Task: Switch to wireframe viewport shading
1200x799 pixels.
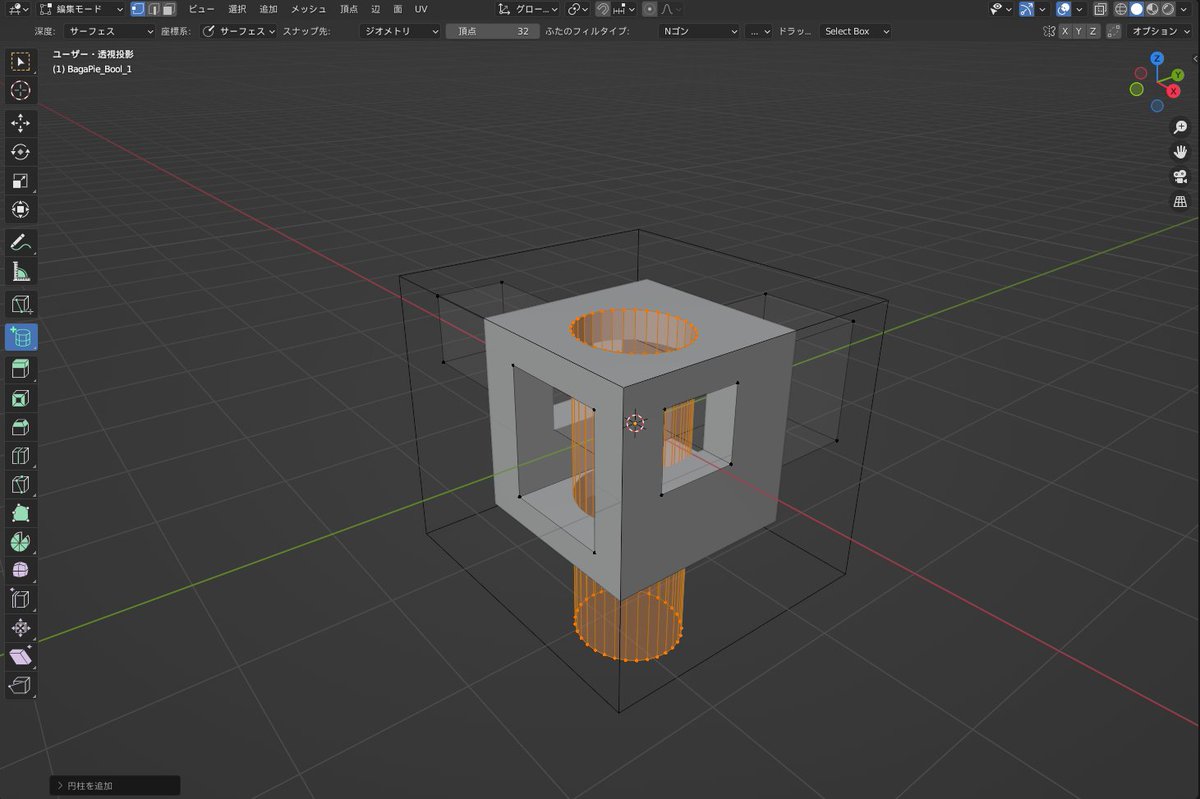Action: 1121,9
